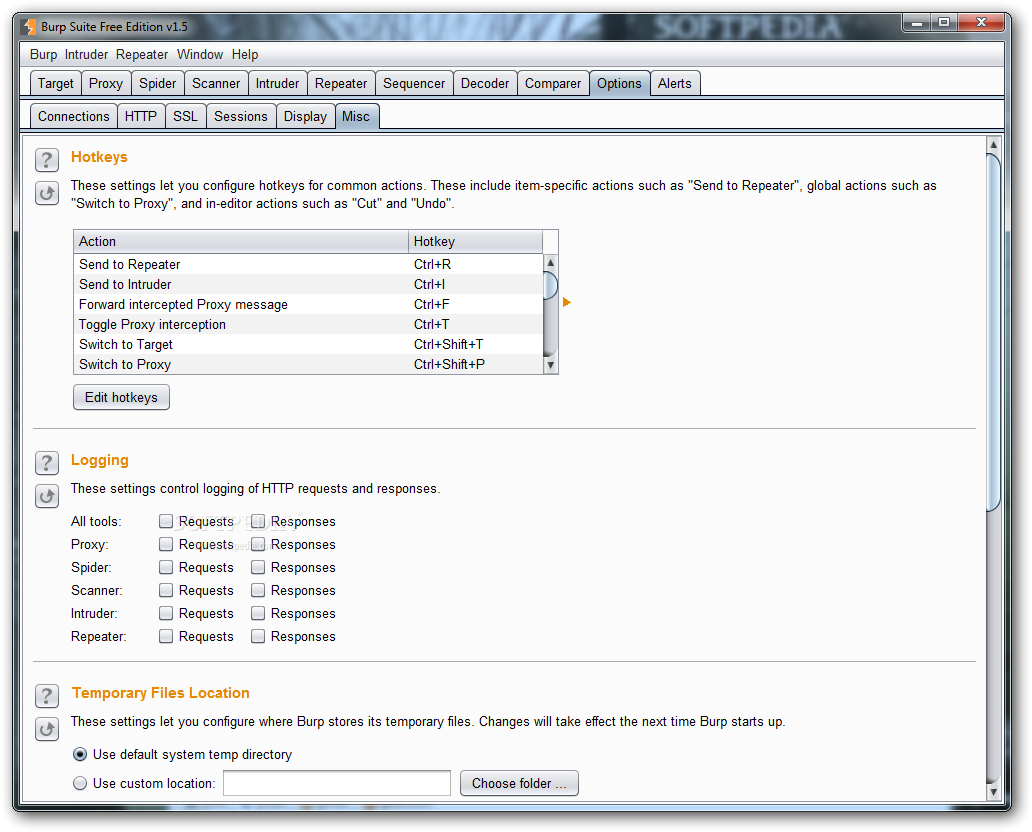
Task: Select the Send to Repeater row
Action: 309,265
